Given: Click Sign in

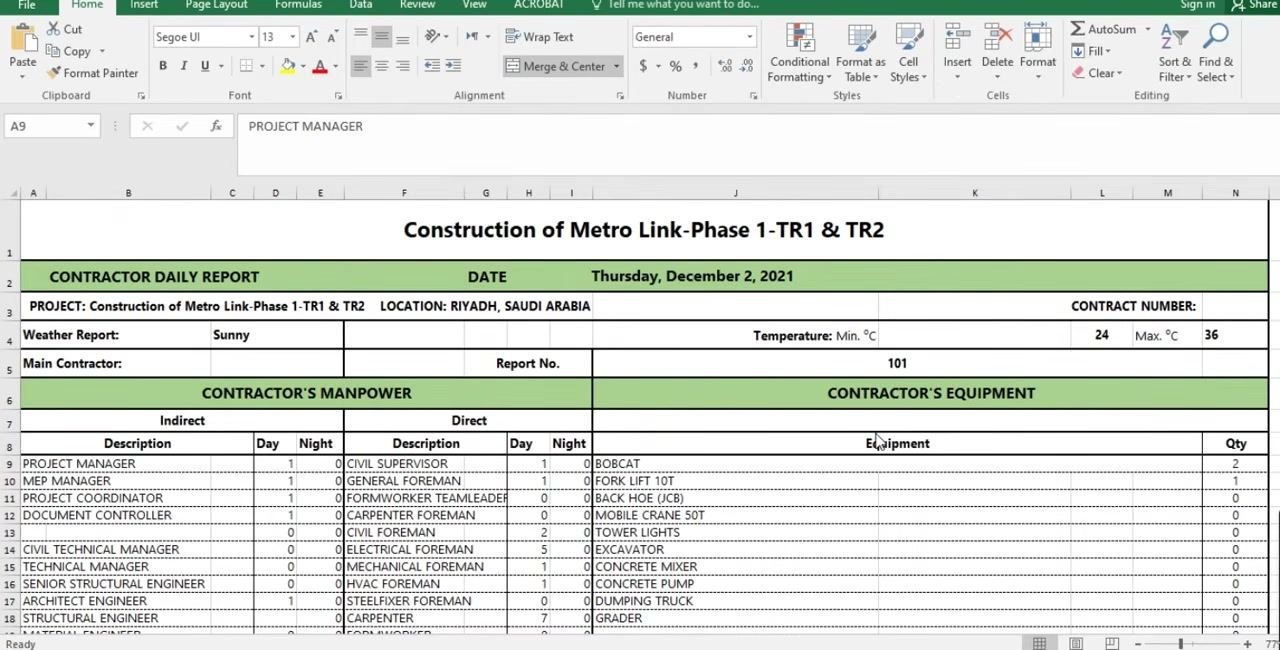Looking at the screenshot, I should pyautogui.click(x=1197, y=5).
